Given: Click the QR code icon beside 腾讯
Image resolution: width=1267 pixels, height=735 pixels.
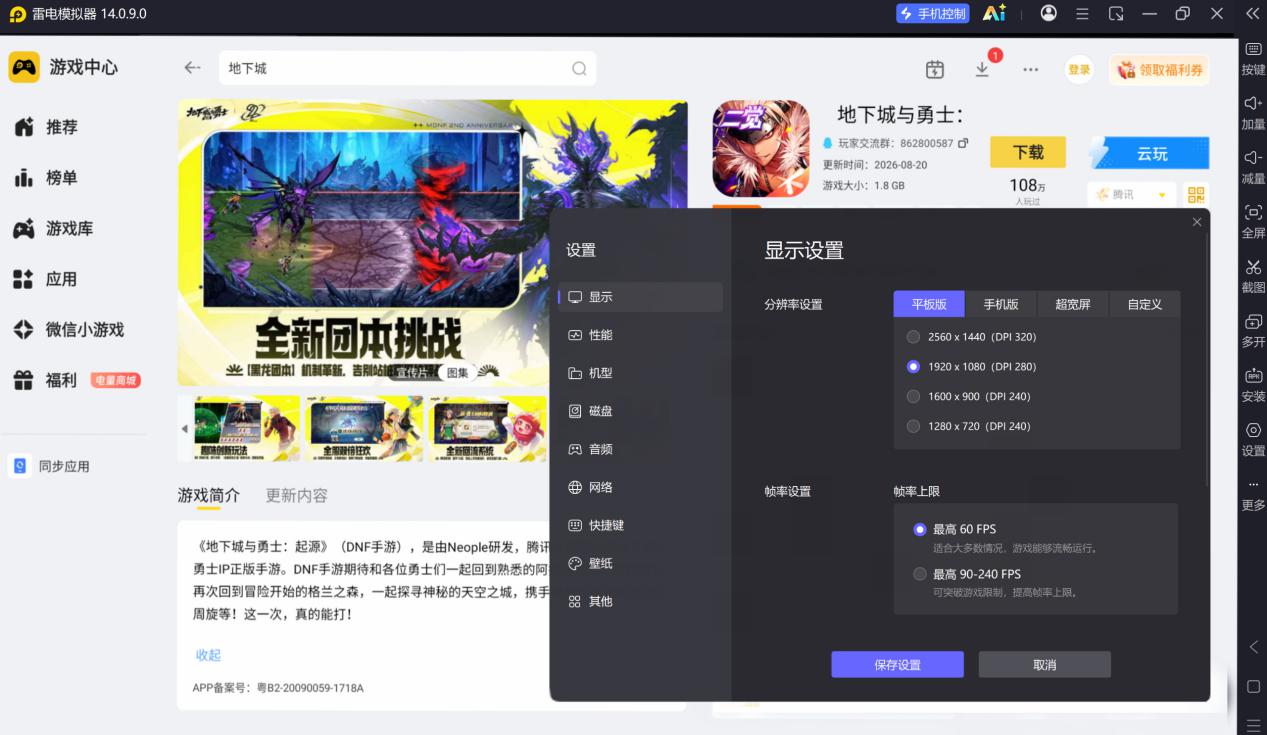Looking at the screenshot, I should [1197, 194].
